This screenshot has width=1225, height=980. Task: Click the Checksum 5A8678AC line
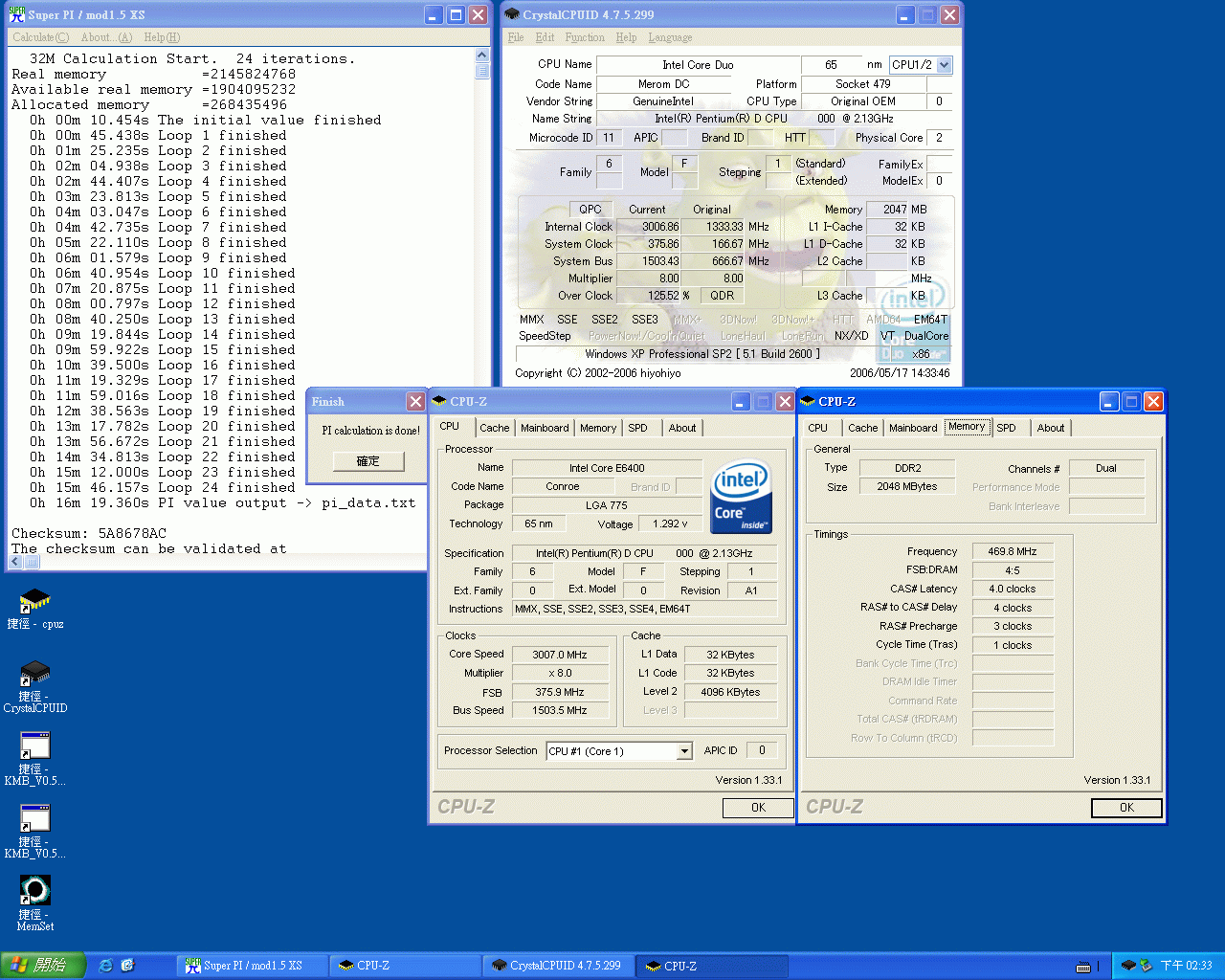(x=89, y=533)
